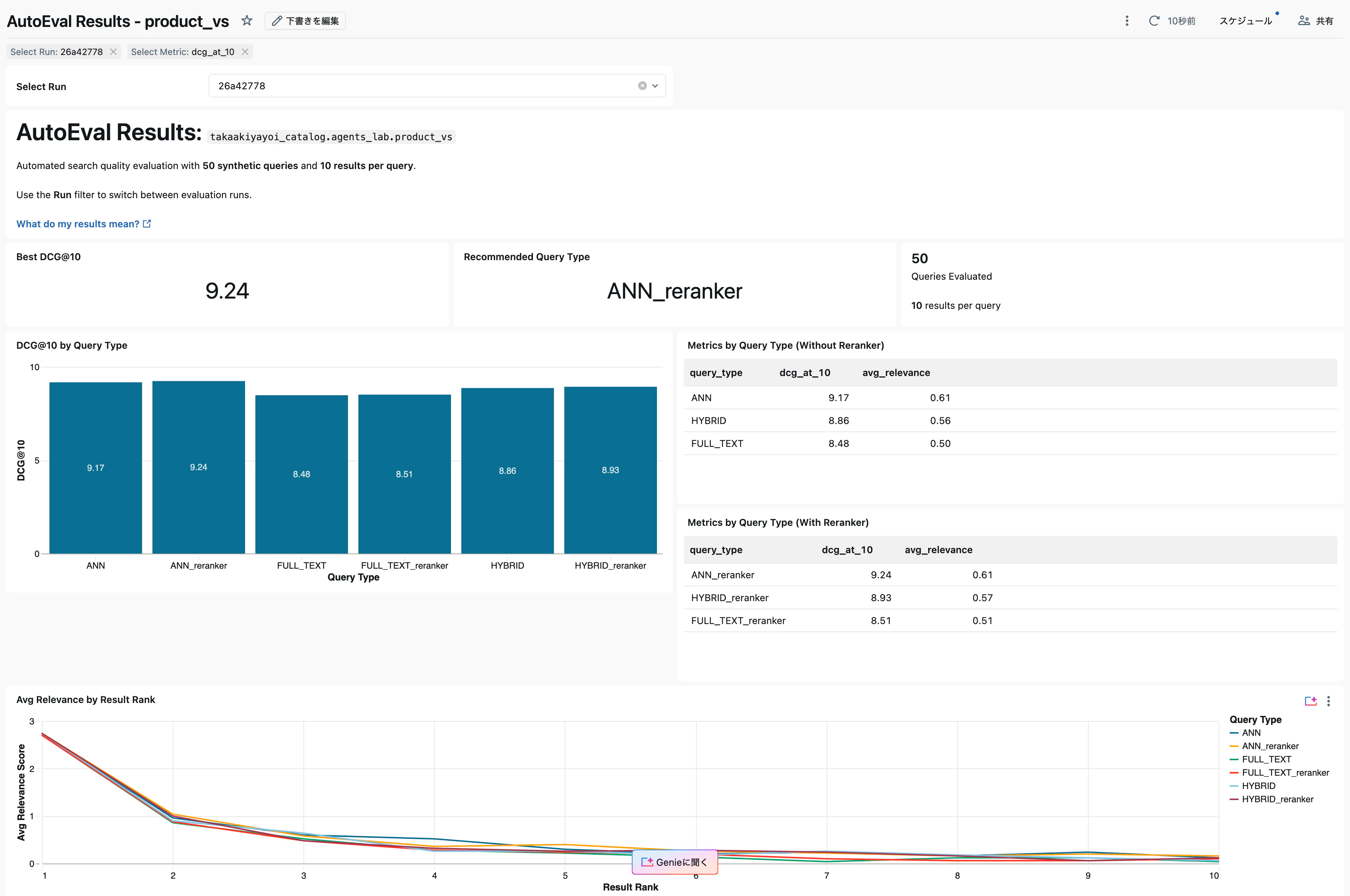Open the What do my results mean link
Screen dimensions: 1350x896
click(x=78, y=223)
